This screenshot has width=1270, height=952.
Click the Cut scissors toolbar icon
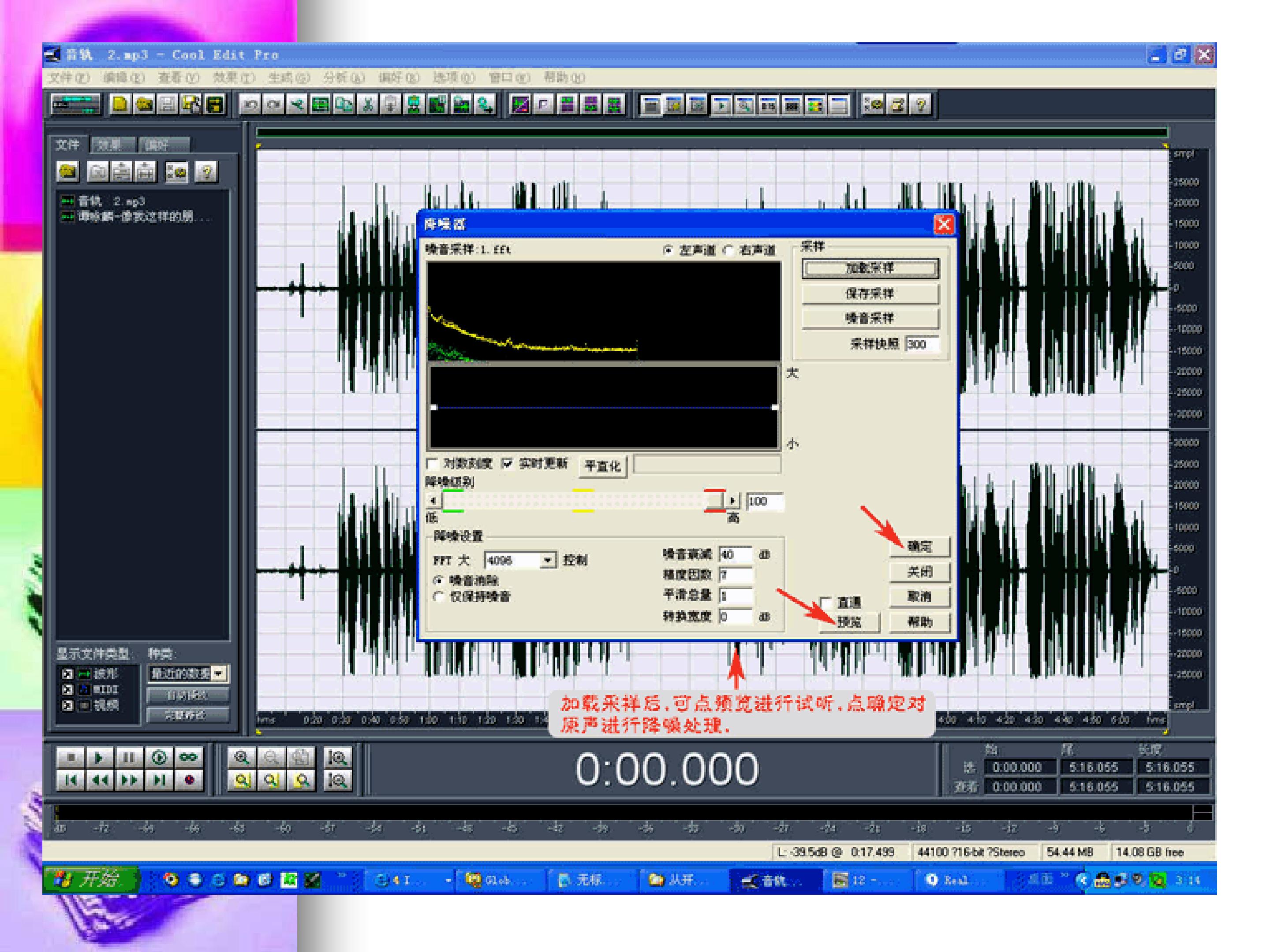point(367,104)
